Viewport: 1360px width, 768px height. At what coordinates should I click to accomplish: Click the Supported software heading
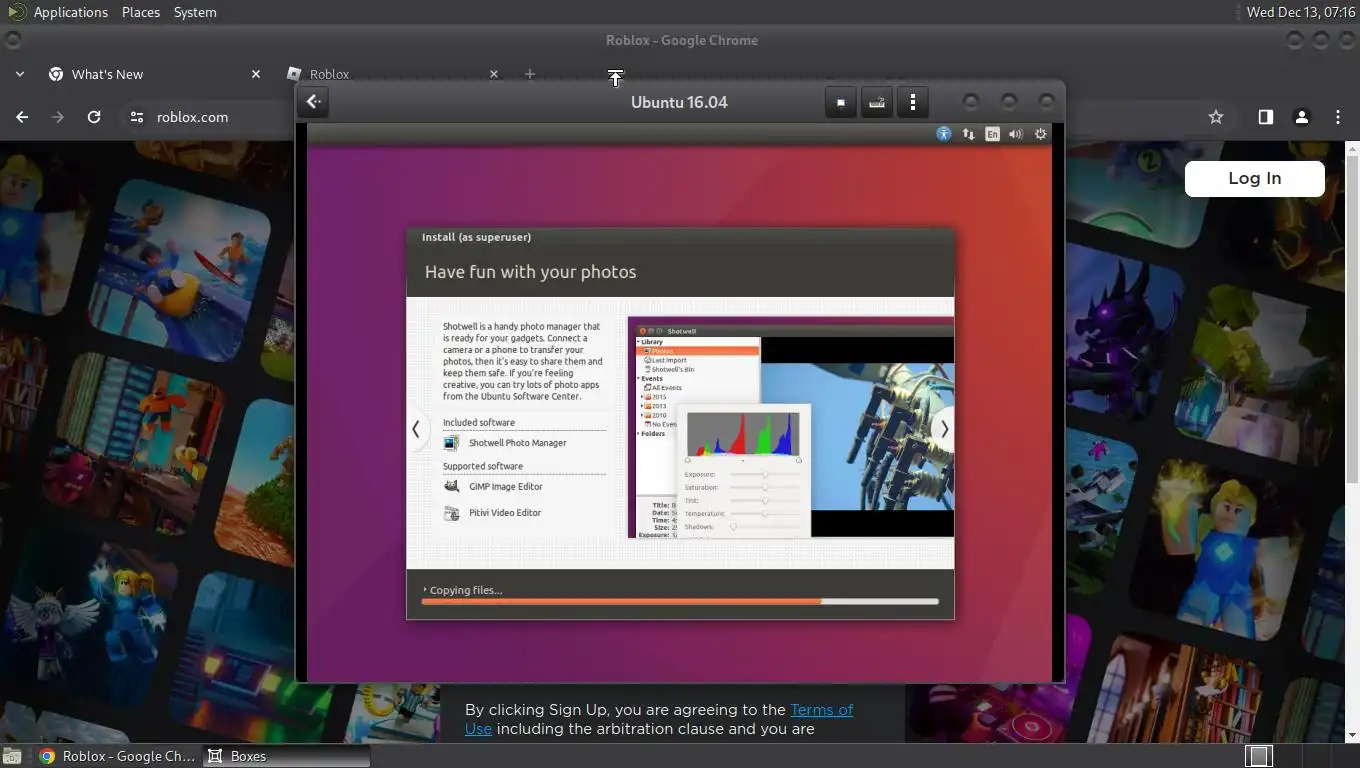pos(483,467)
